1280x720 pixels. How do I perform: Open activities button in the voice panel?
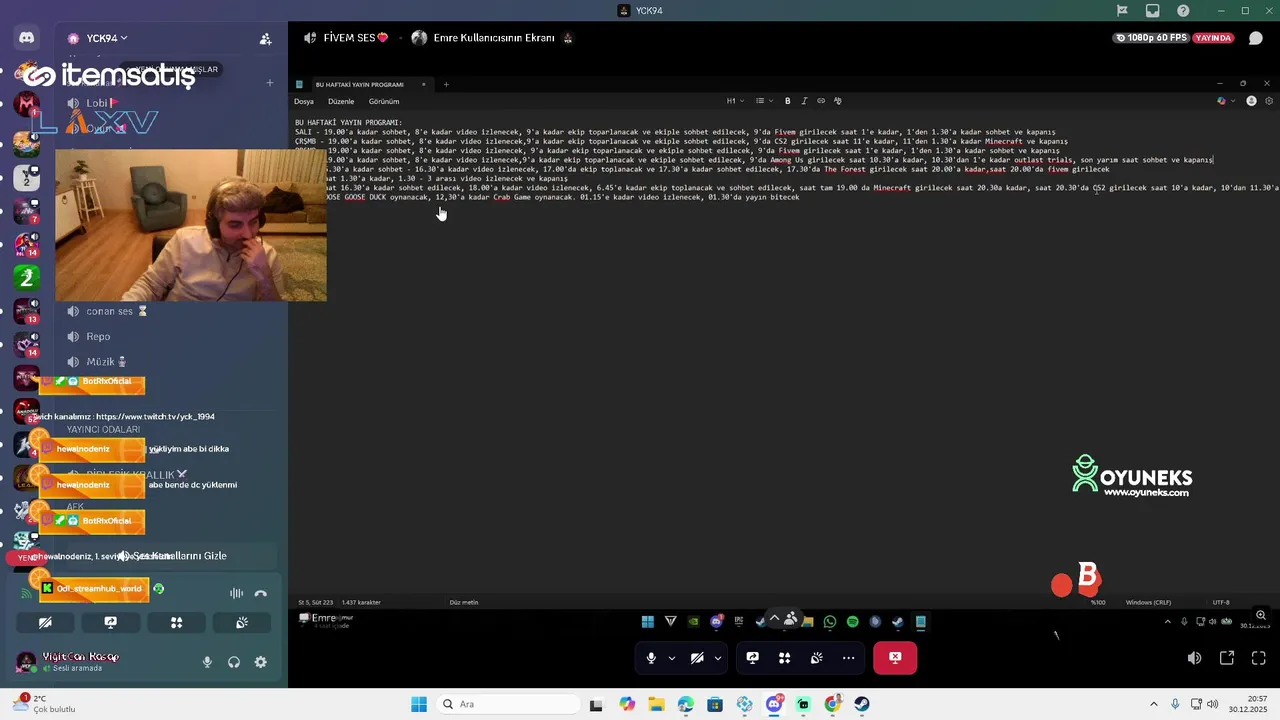176,622
